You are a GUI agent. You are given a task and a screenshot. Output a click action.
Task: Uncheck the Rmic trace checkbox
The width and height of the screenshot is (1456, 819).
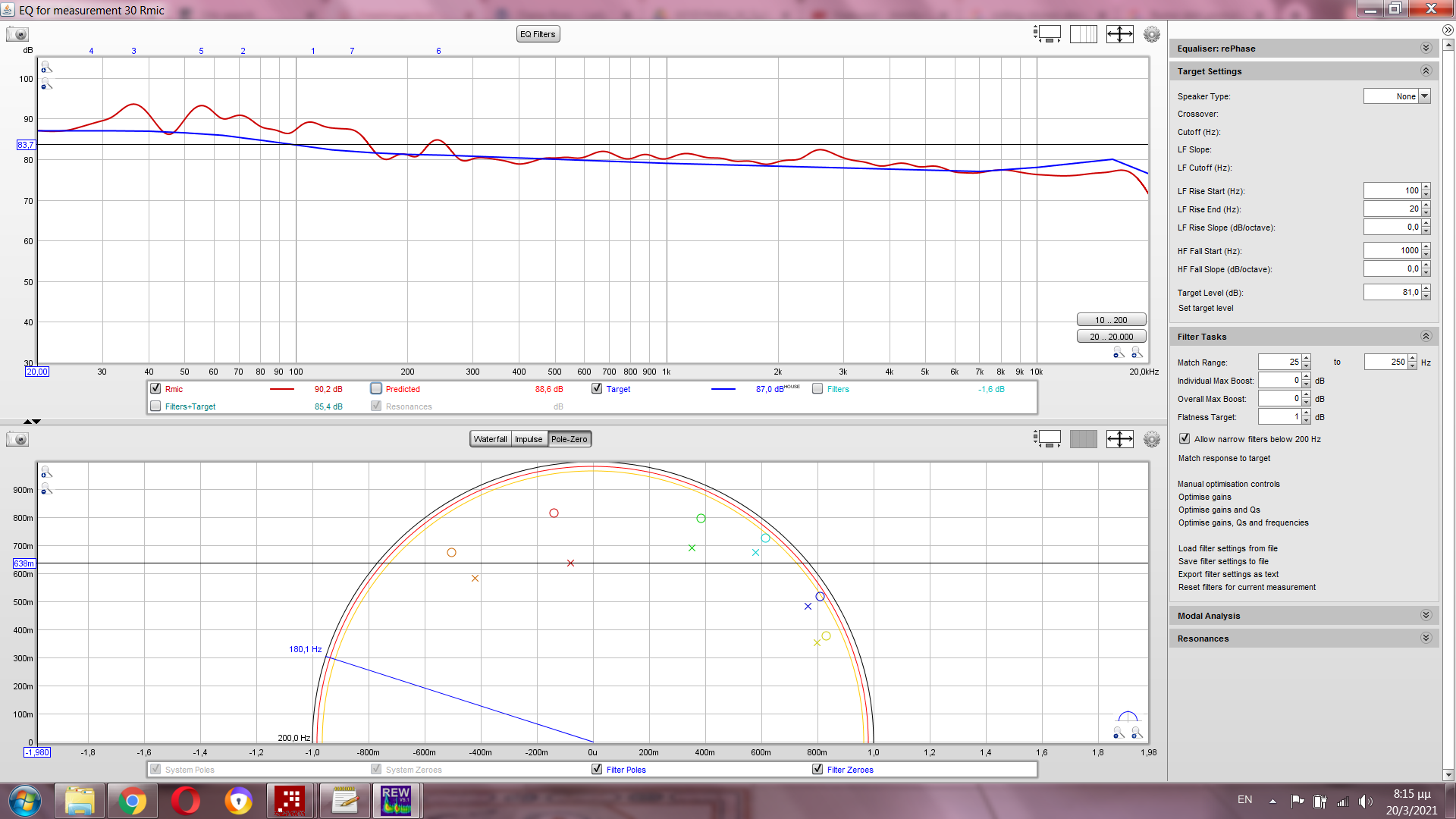[155, 388]
